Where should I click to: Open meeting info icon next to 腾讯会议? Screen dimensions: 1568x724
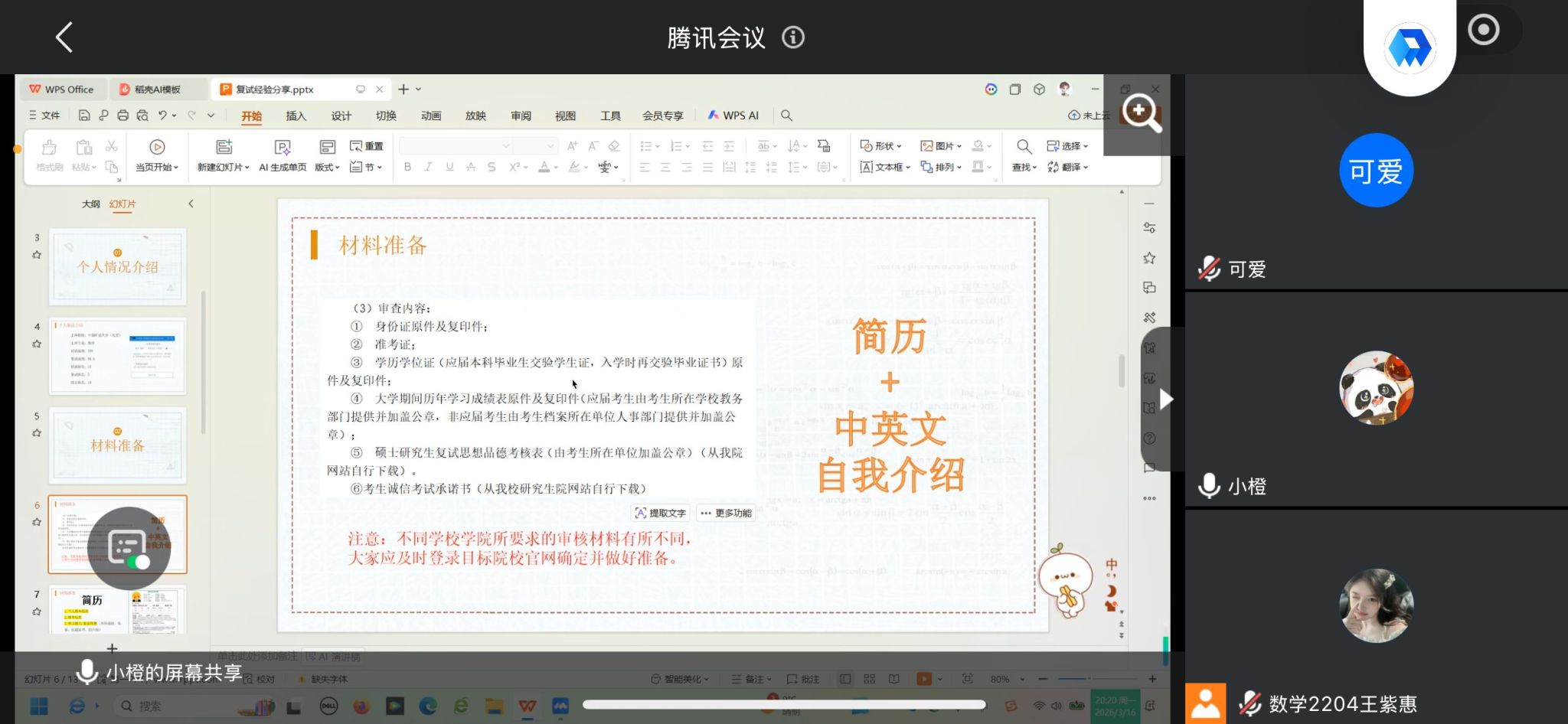793,37
